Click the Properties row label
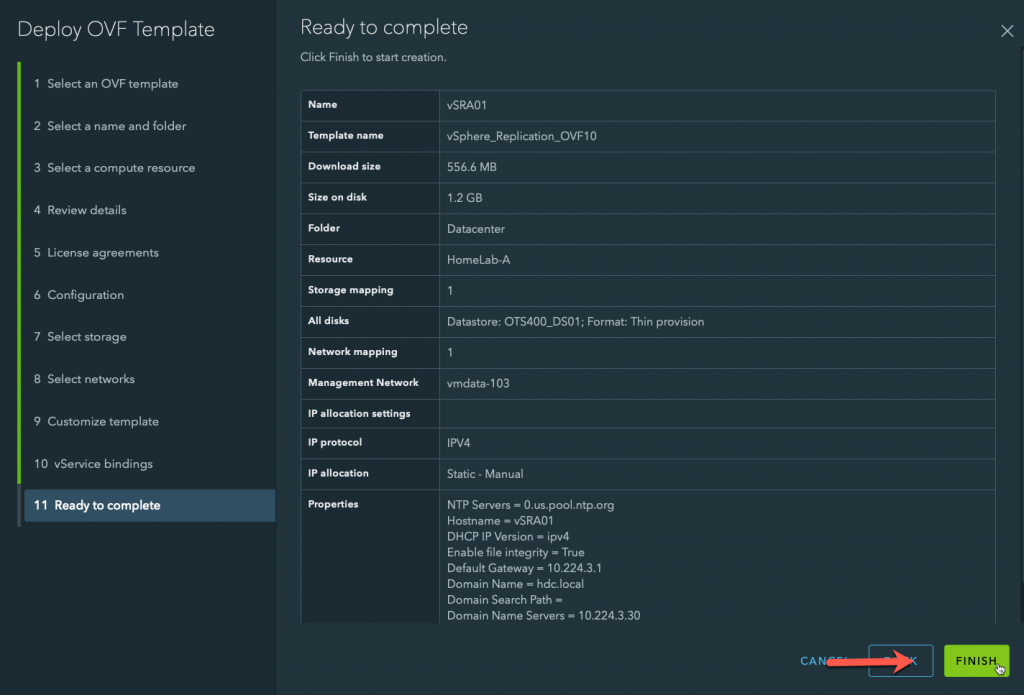 tap(333, 504)
